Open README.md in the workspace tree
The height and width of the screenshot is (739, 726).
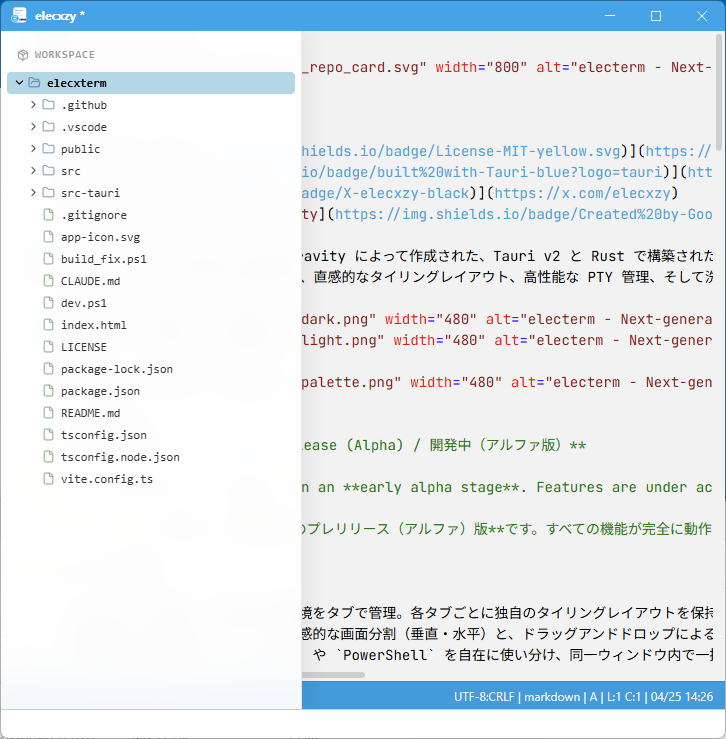click(x=91, y=413)
